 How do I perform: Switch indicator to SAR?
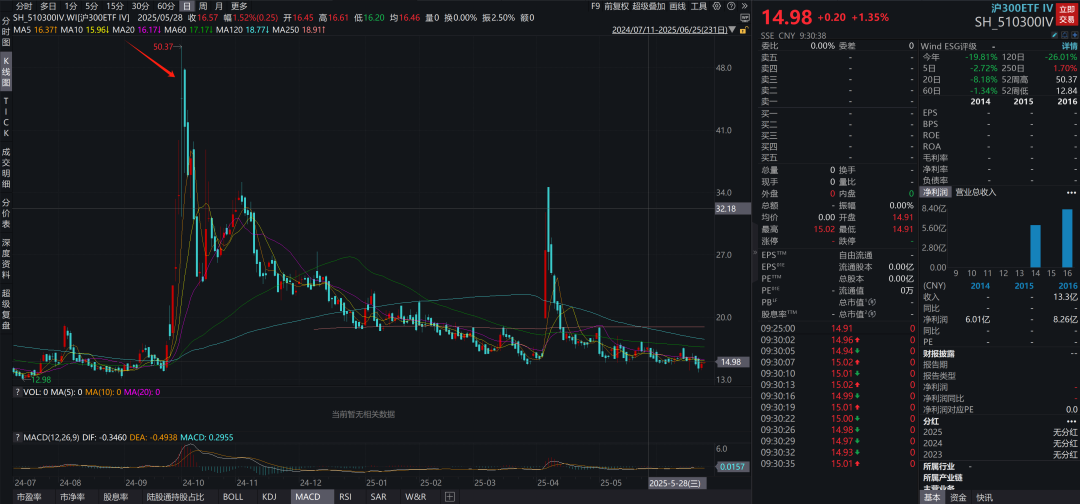point(378,496)
